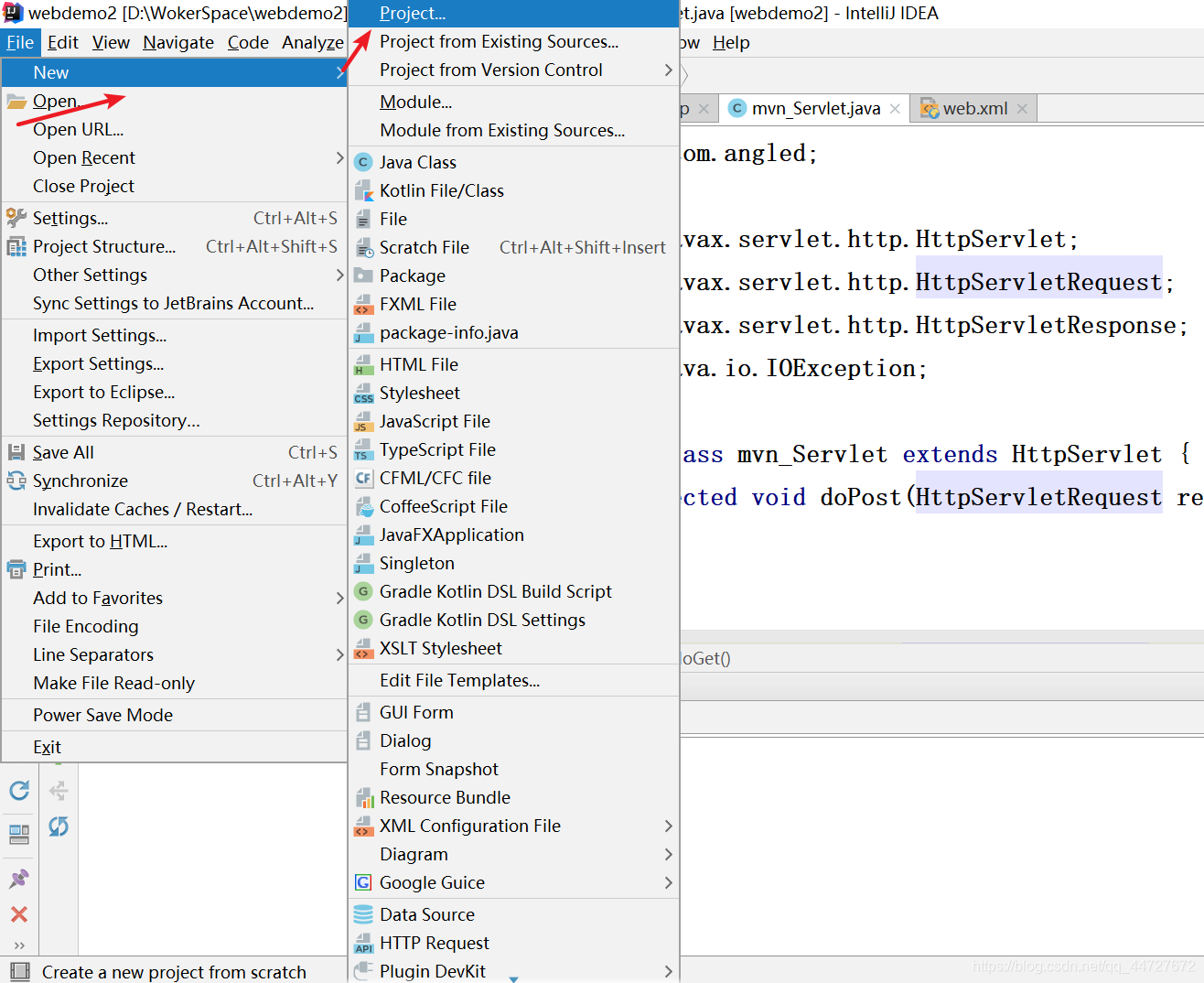Click the Stylesheet CSS icon
This screenshot has height=983, width=1204.
pos(363,393)
